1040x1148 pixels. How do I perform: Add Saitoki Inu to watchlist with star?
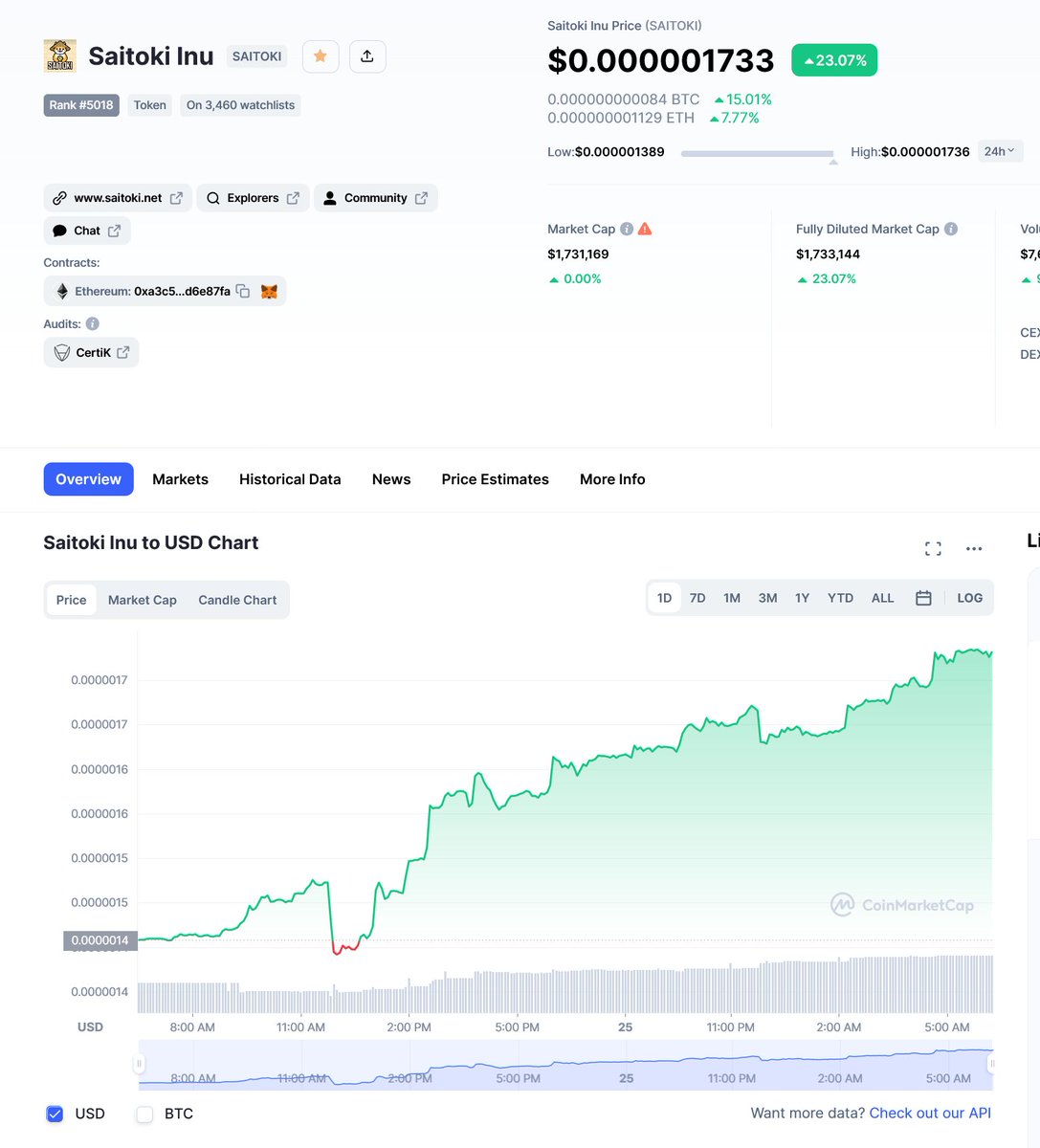[x=321, y=56]
